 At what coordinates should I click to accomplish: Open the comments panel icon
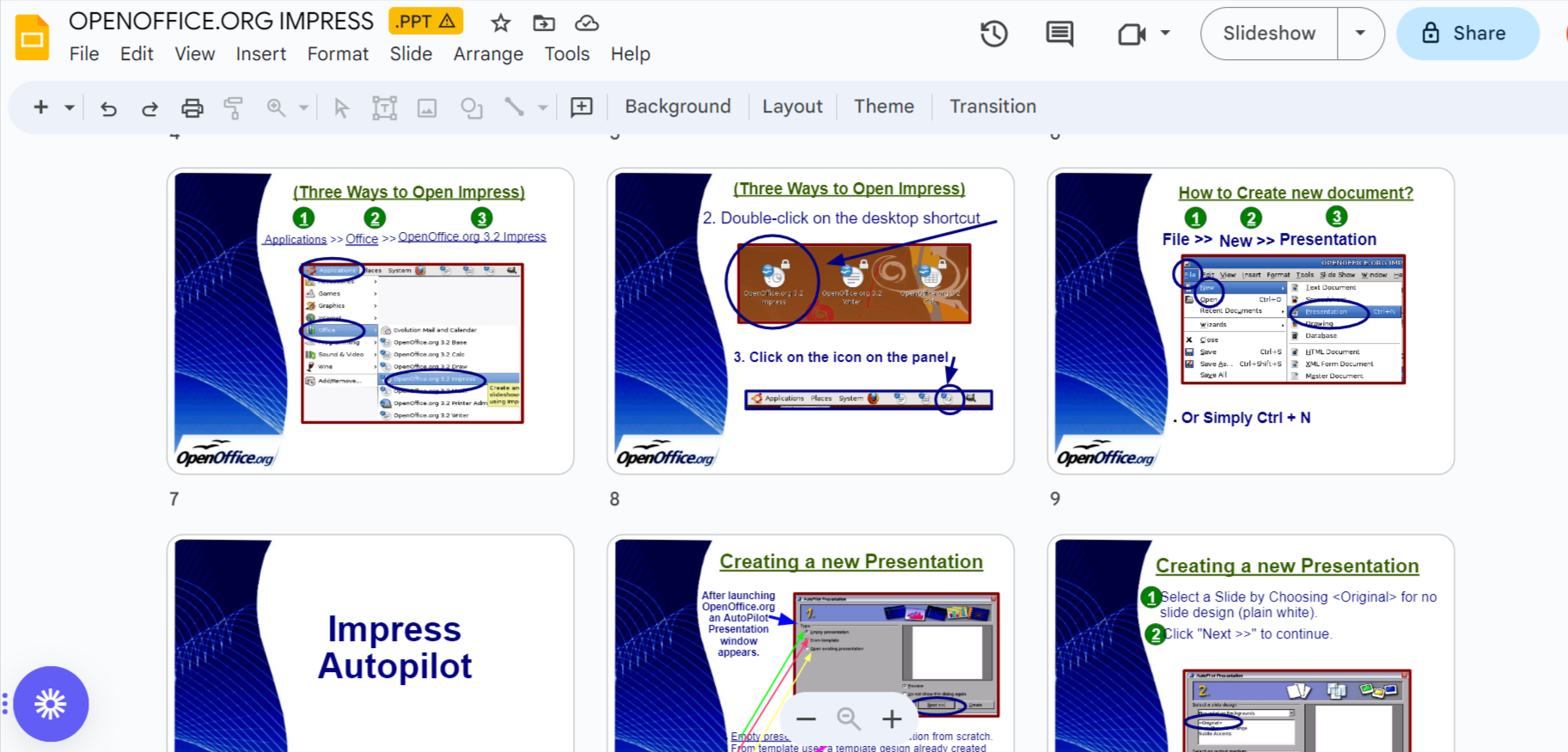(1059, 34)
